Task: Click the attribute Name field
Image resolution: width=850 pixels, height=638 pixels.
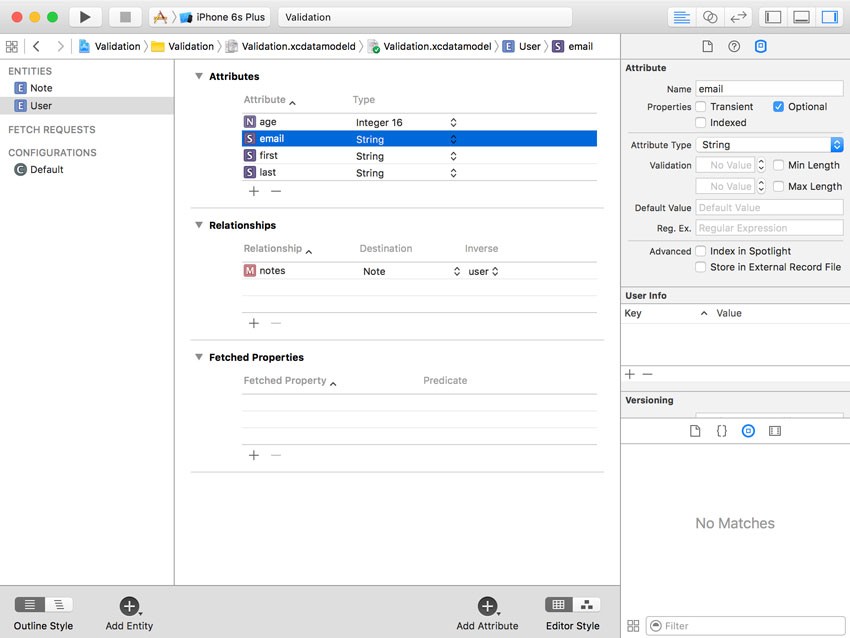Action: [769, 89]
